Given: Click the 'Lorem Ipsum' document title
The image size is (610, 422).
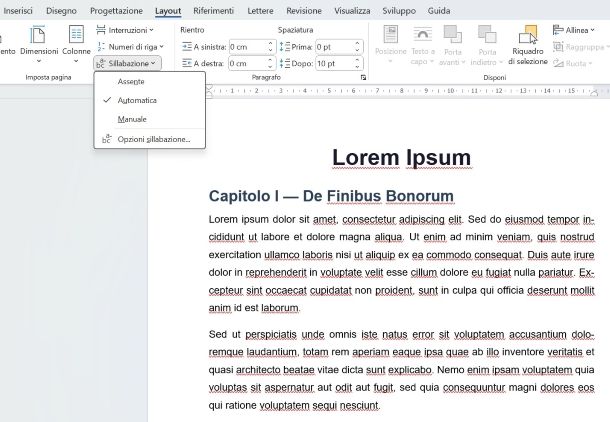Looking at the screenshot, I should (x=401, y=158).
